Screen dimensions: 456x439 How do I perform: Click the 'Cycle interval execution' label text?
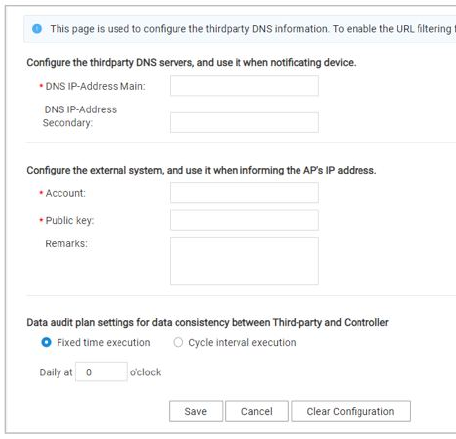coord(242,342)
